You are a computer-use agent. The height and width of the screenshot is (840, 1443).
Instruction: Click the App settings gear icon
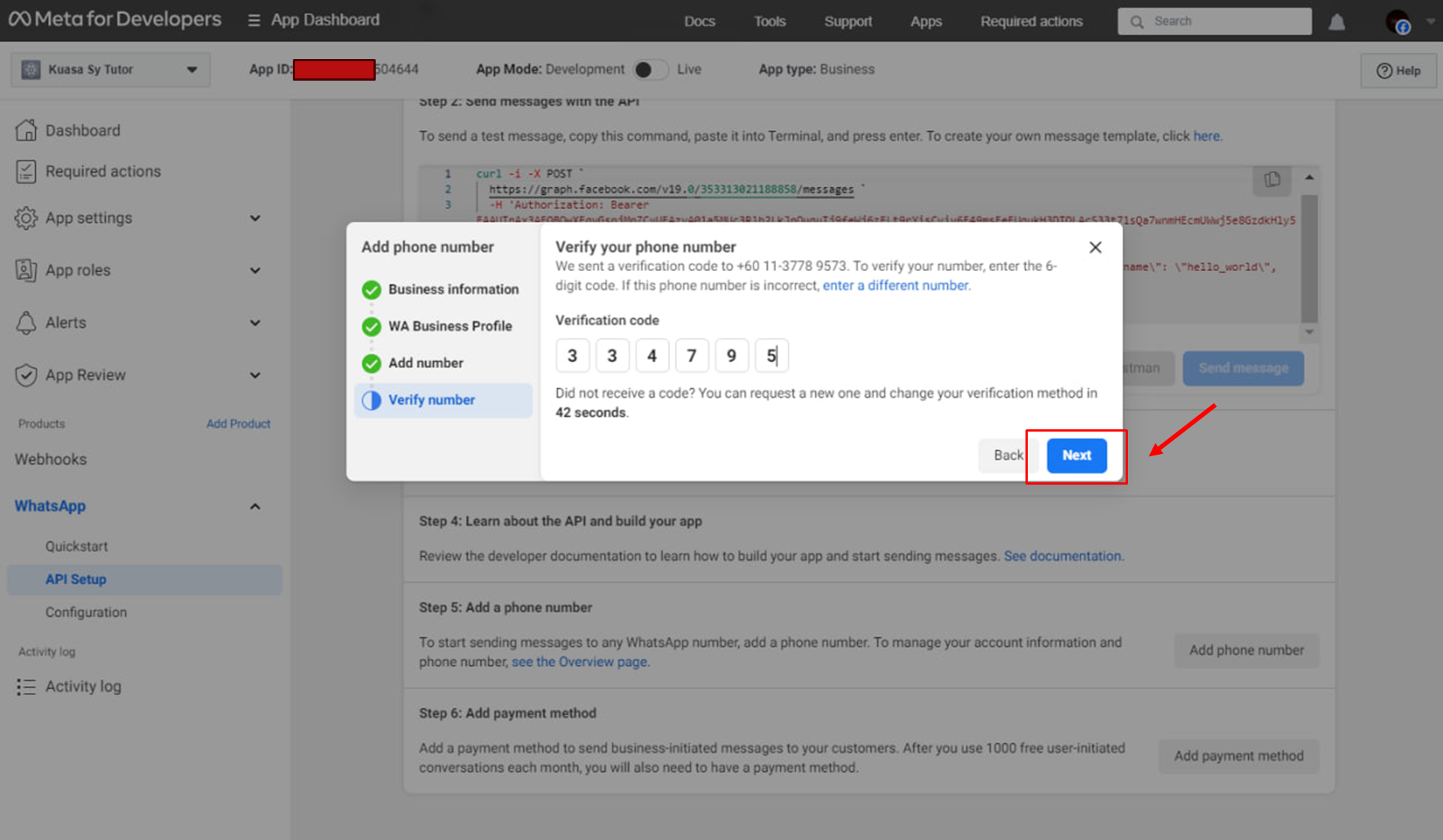26,218
